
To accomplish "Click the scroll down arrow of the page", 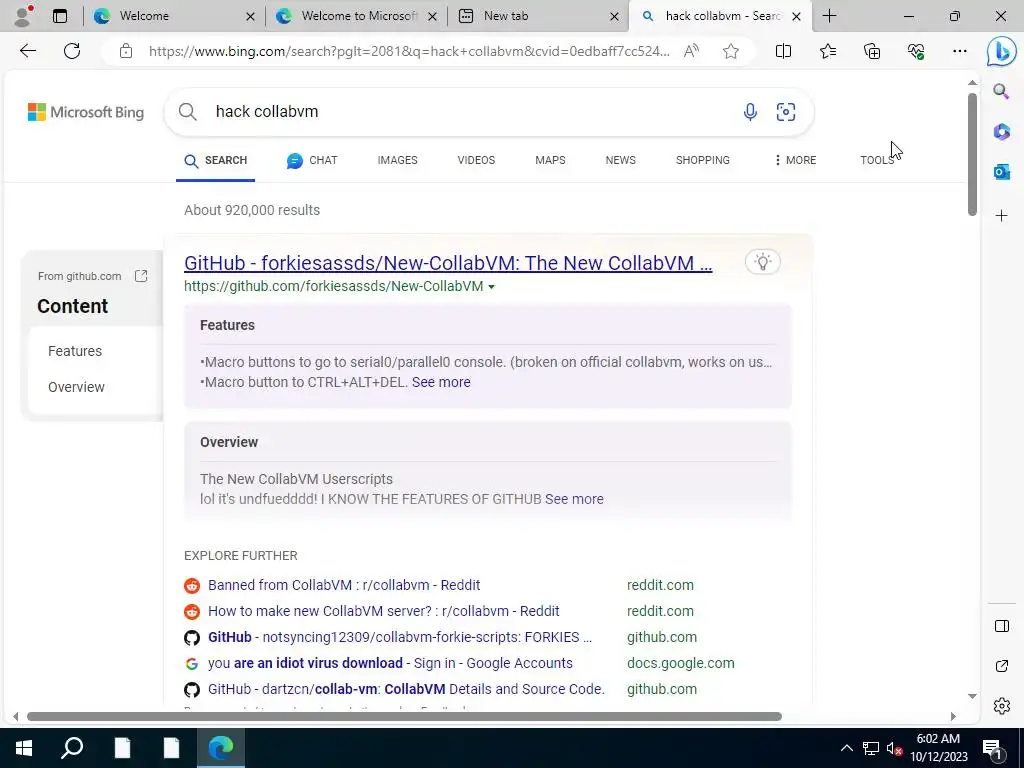I will pyautogui.click(x=972, y=696).
